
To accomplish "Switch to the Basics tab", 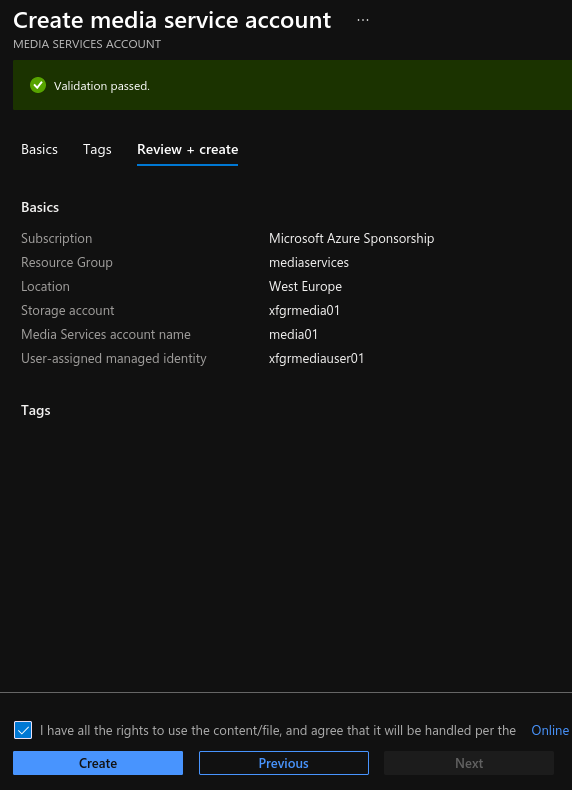I will coord(39,149).
